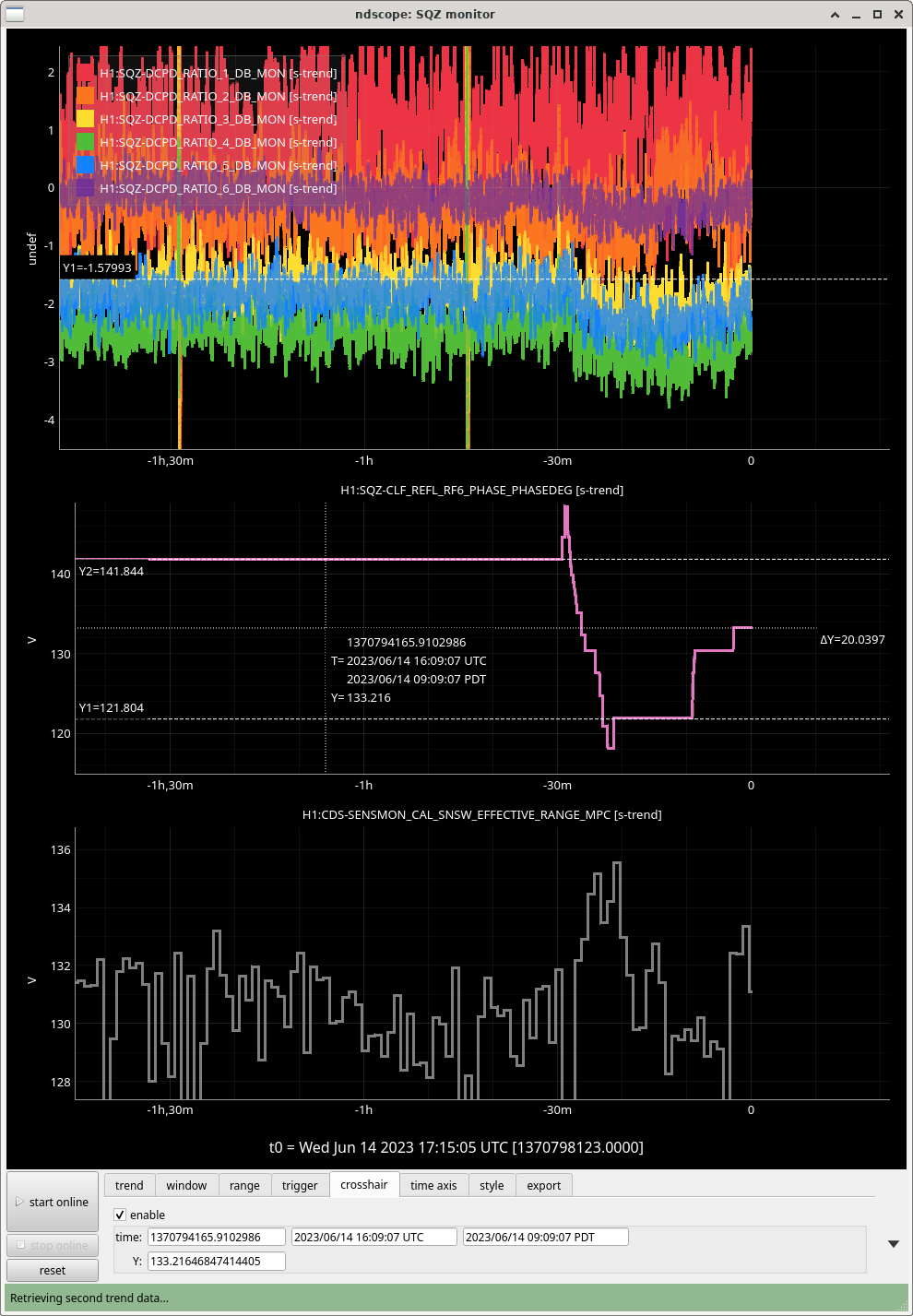Go to the export tab
Viewport: 913px width, 1316px height.
(543, 1185)
